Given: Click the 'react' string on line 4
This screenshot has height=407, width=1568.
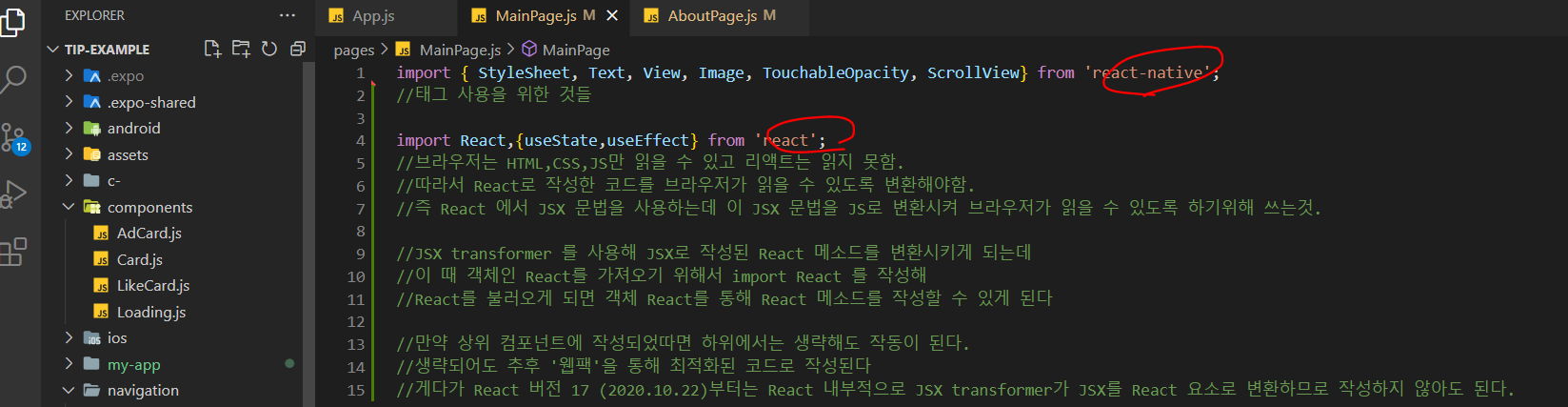Looking at the screenshot, I should point(786,141).
